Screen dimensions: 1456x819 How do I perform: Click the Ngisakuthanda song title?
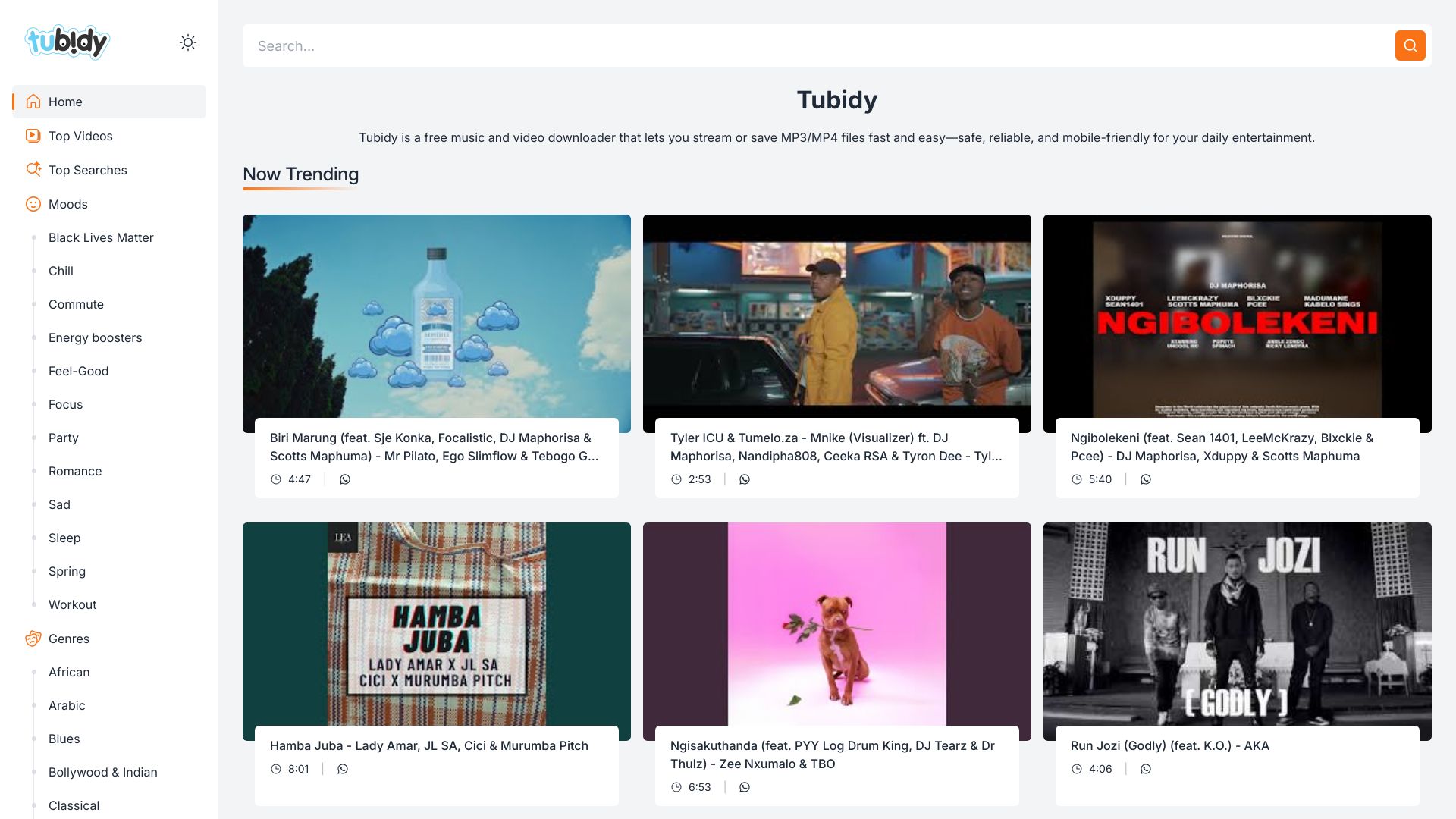tap(833, 755)
